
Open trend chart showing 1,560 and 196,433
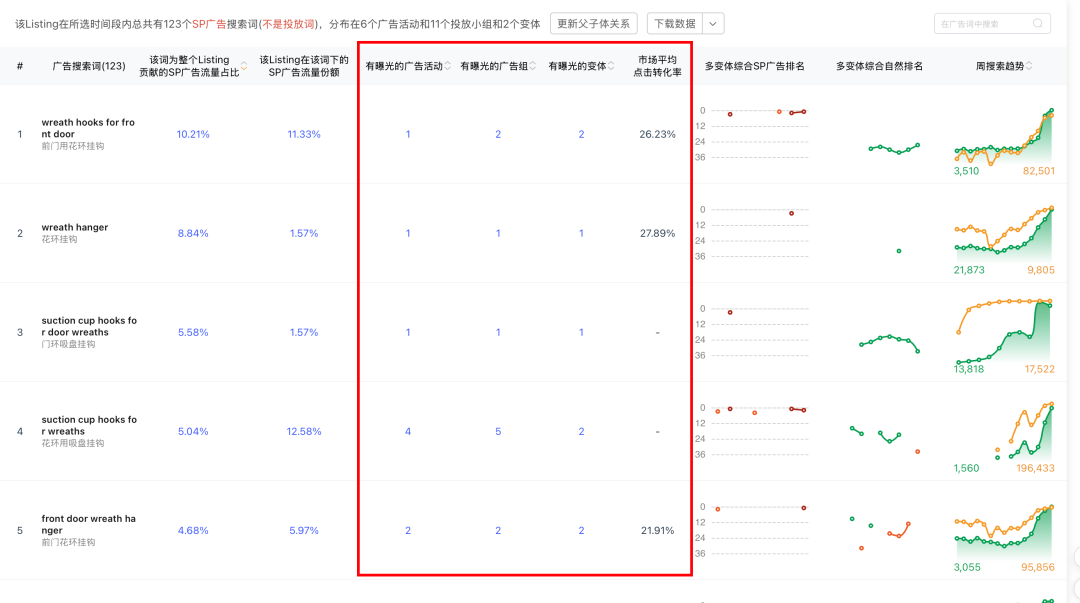pos(1004,436)
